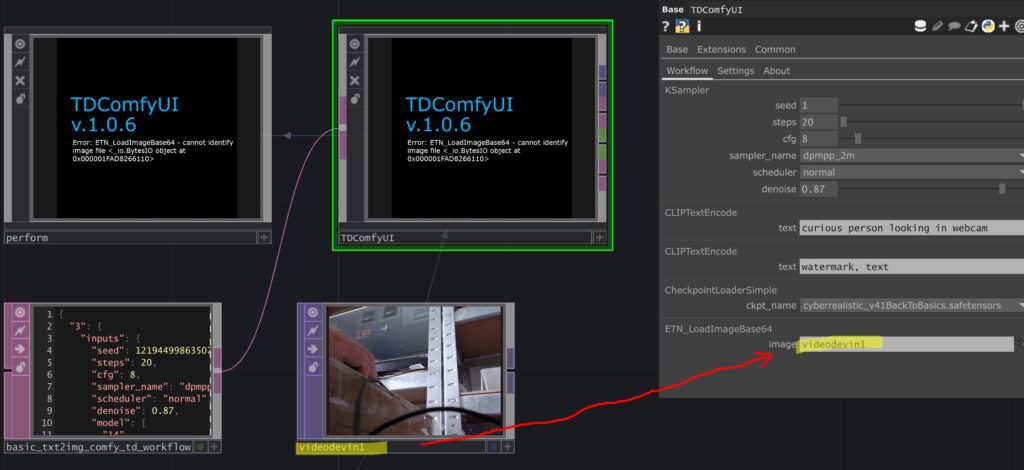This screenshot has height=470, width=1024.
Task: Select the Workflow tab
Action: 687,70
